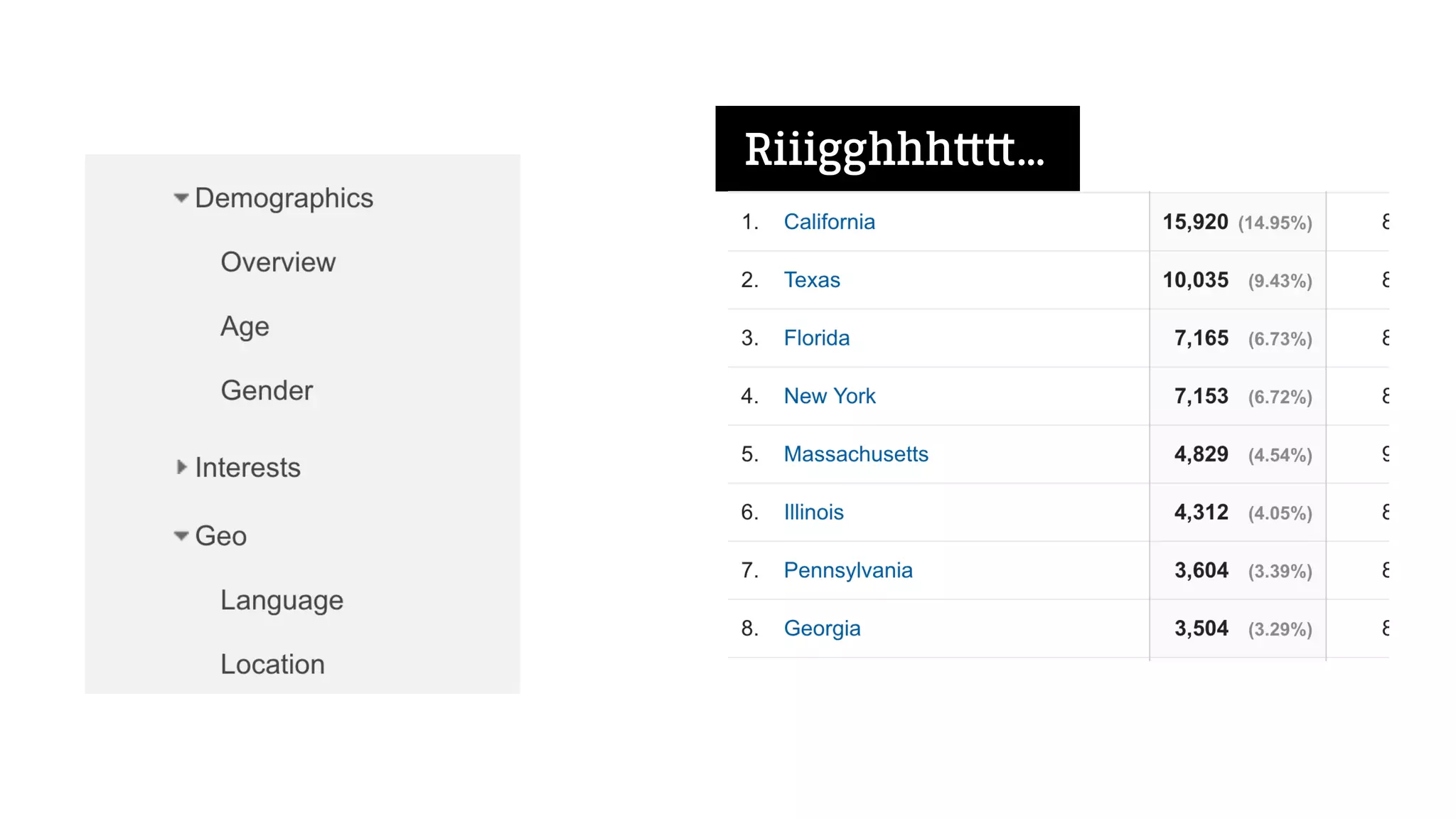Collapse the Geo section arrow

181,536
